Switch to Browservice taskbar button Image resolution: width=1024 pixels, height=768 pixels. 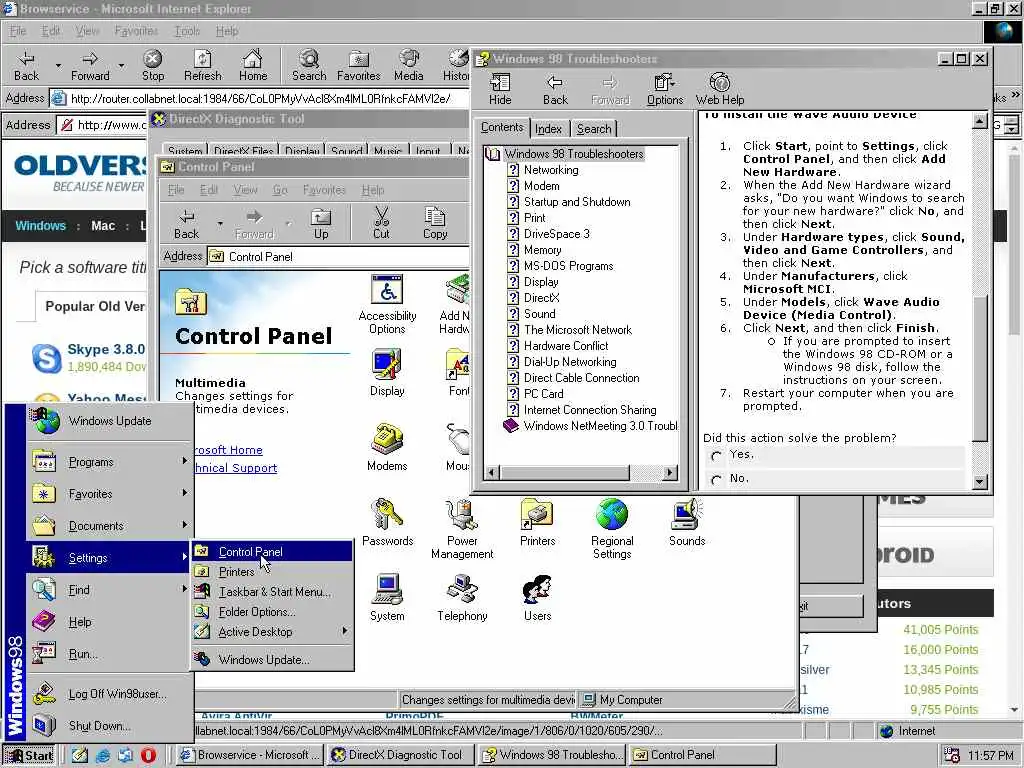pos(251,755)
